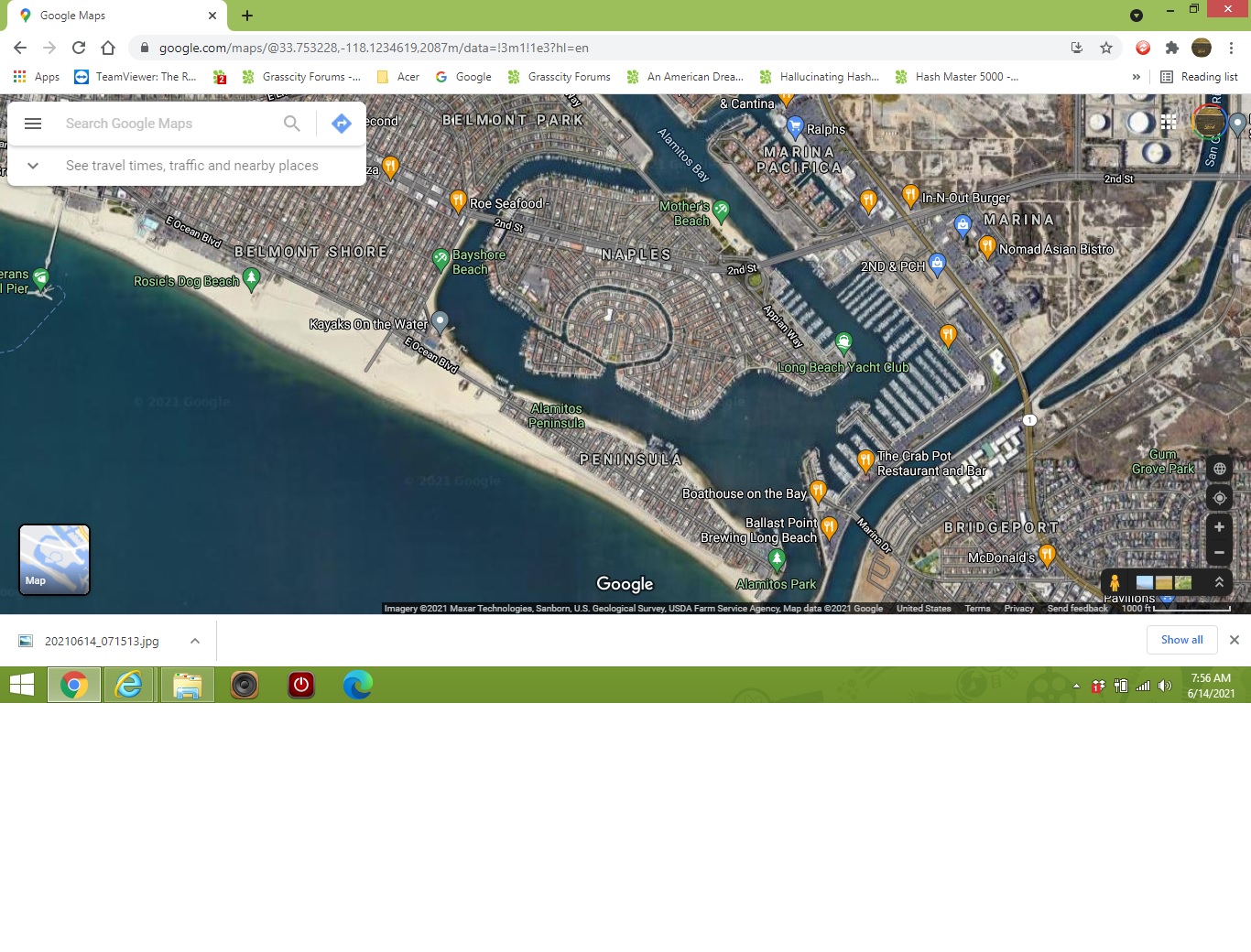Open the Privacy link in map footer
Viewport: 1251px width, 952px height.
[1018, 609]
